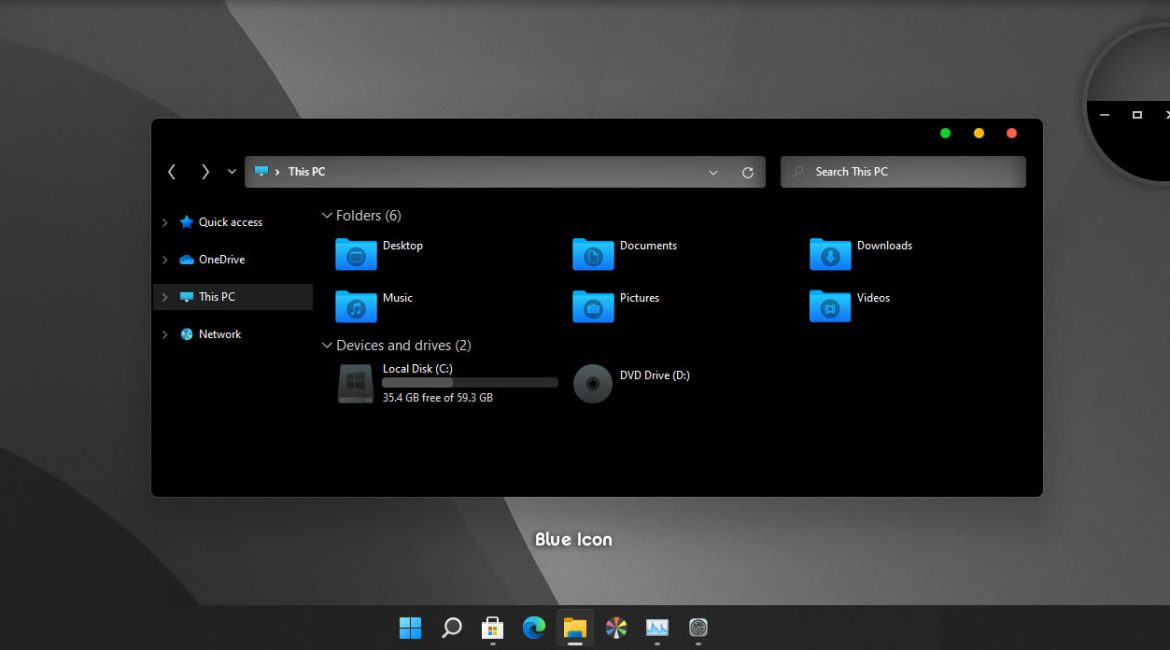Click the yellow window control dot

(x=979, y=134)
